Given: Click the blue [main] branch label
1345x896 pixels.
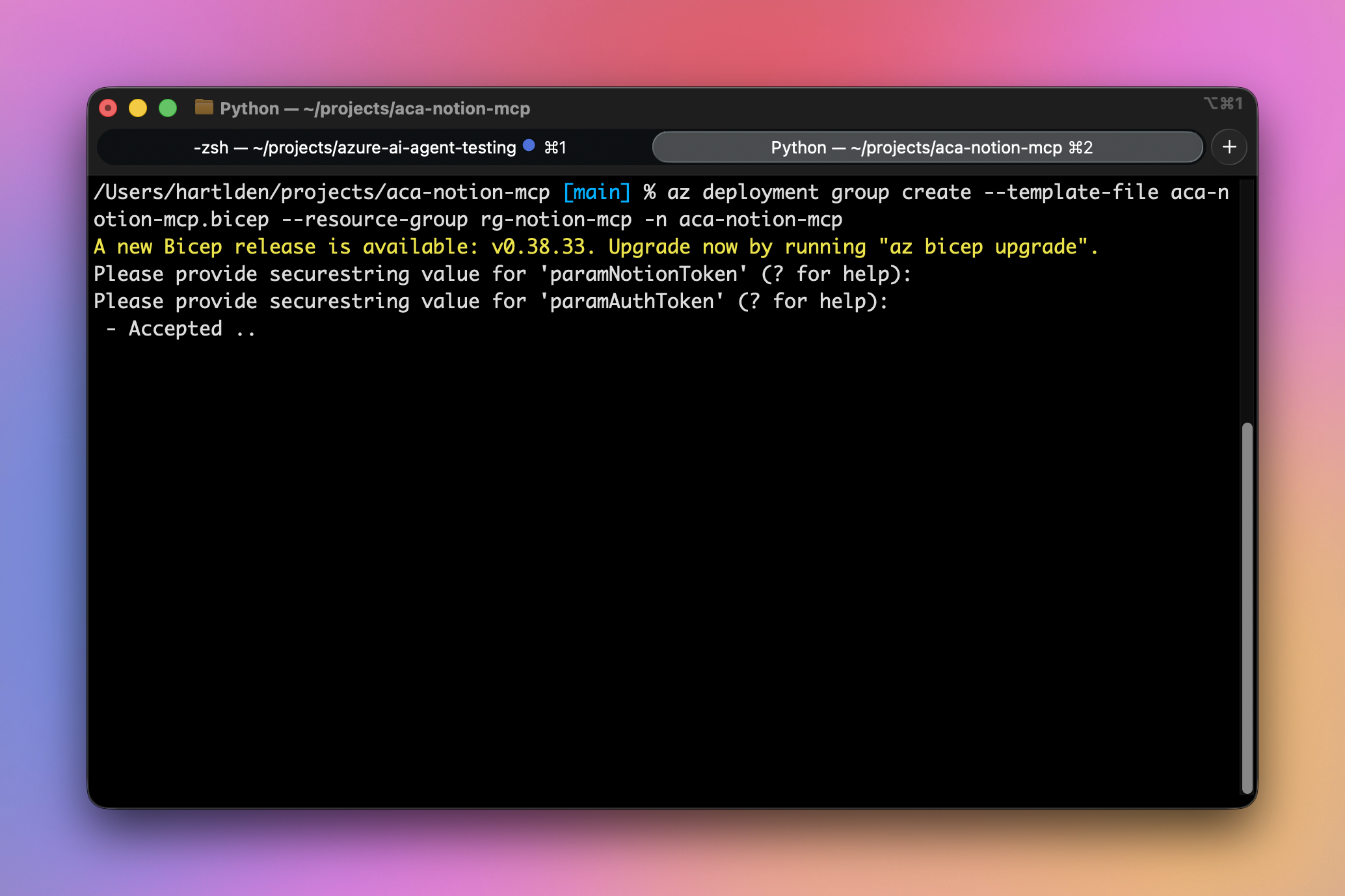Looking at the screenshot, I should tap(596, 192).
